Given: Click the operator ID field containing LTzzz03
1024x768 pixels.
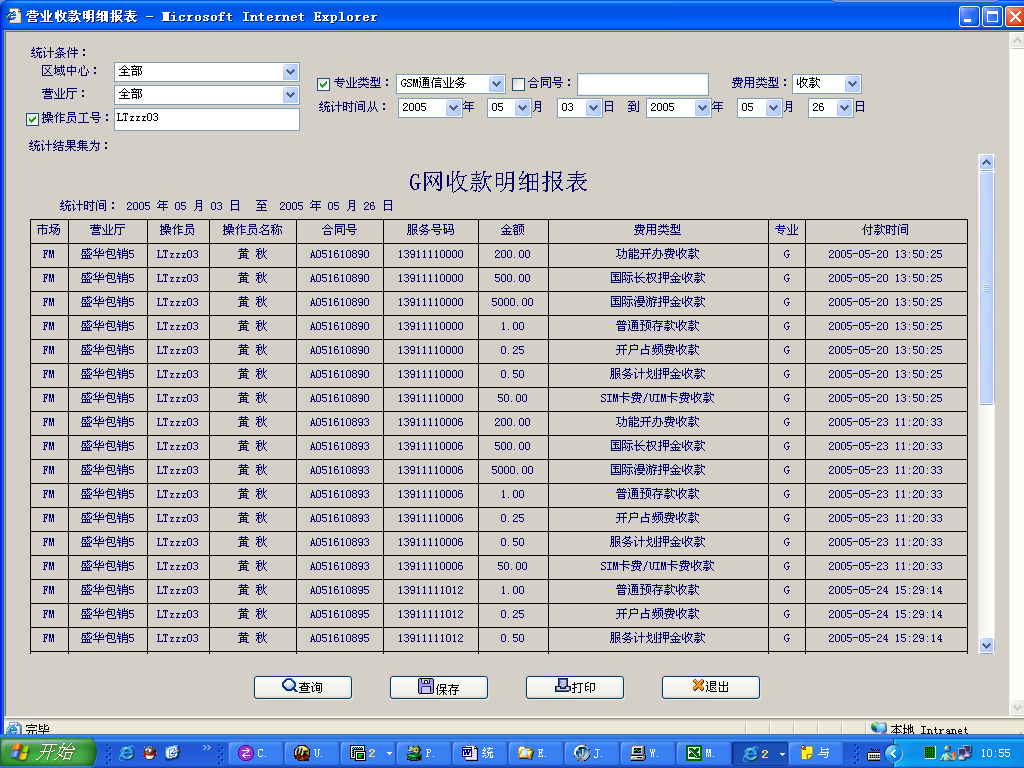Looking at the screenshot, I should click(x=206, y=119).
